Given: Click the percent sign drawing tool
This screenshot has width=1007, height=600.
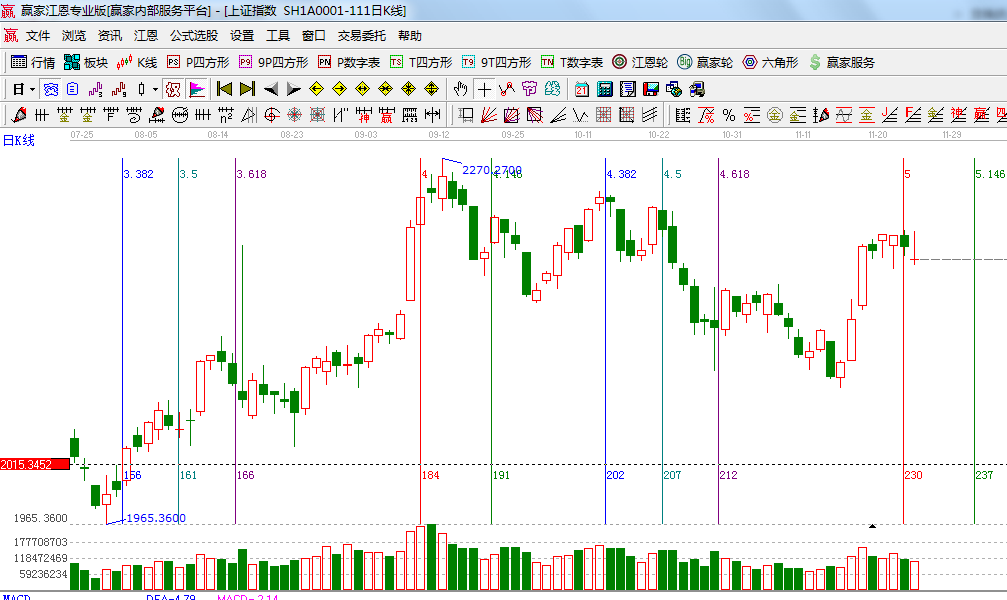Looking at the screenshot, I should (x=729, y=115).
